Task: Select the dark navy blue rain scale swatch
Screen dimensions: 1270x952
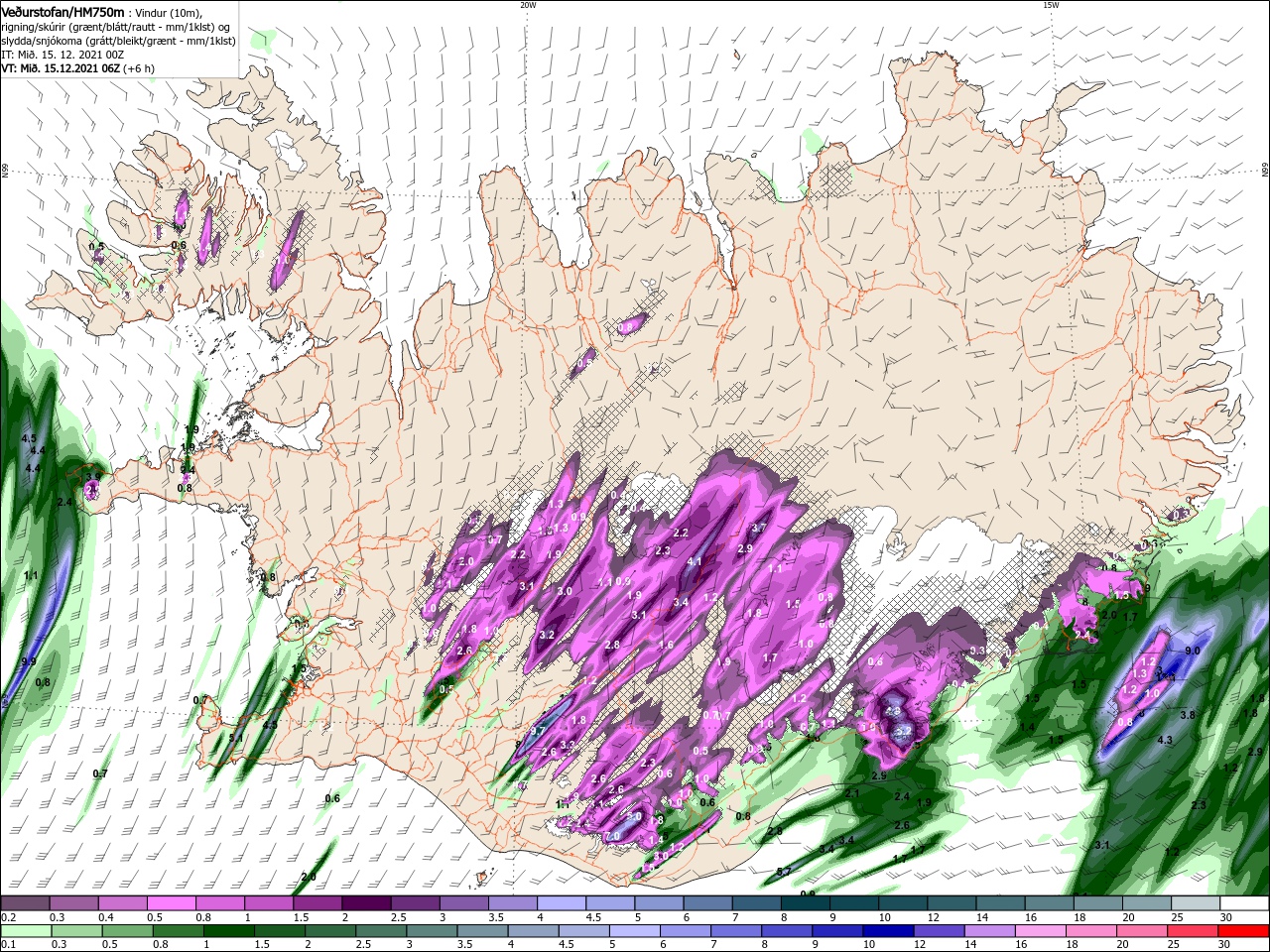Action: tap(888, 931)
